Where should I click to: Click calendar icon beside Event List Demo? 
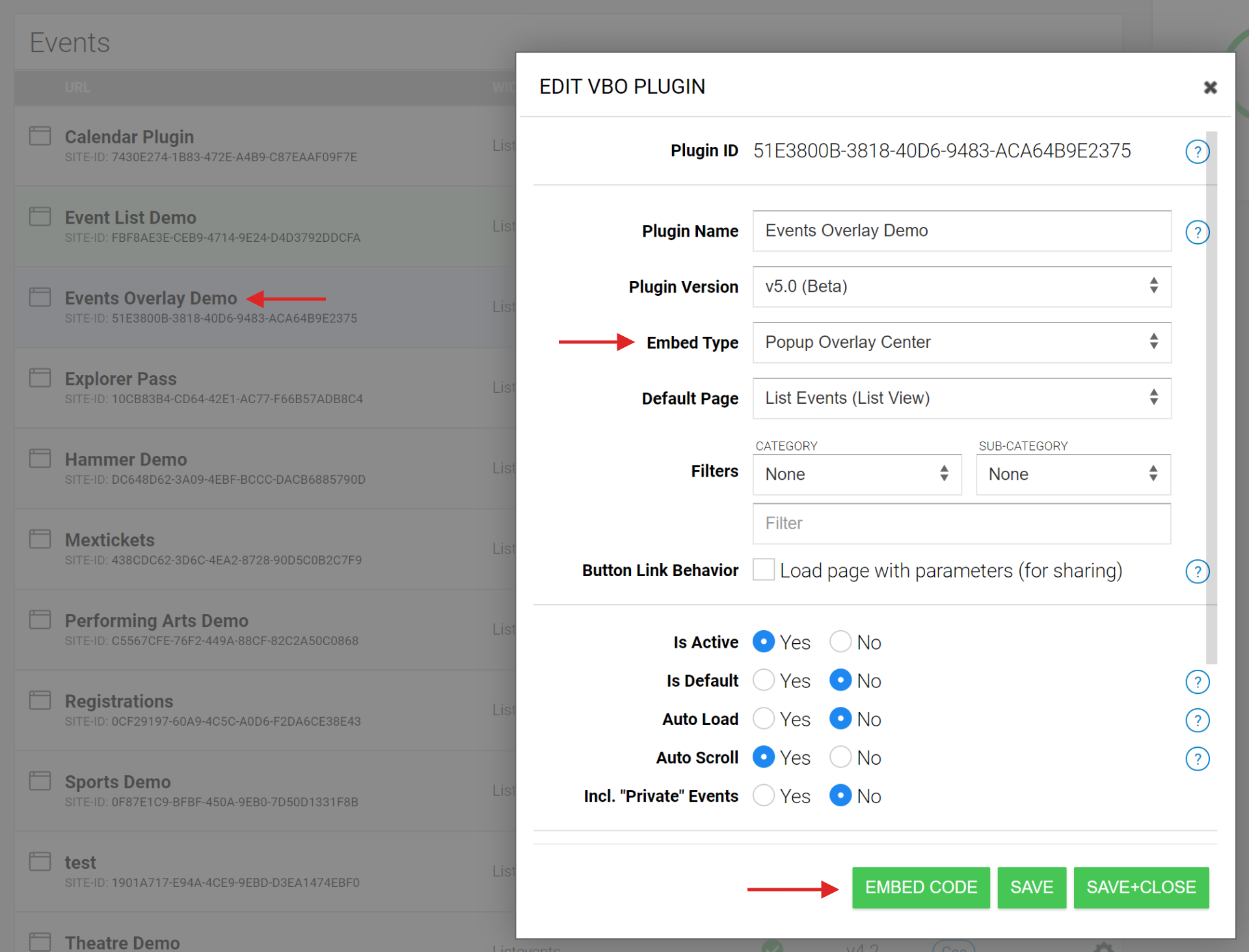40,217
